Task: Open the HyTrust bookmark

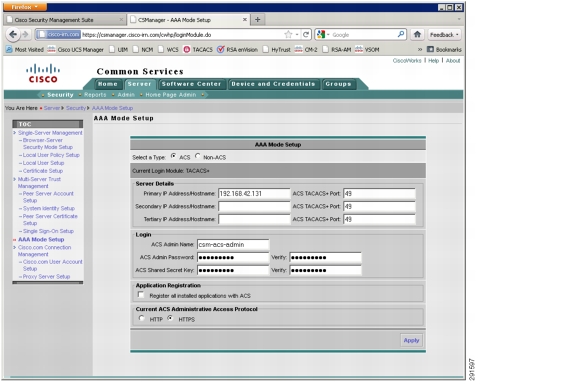Action: tap(276, 50)
